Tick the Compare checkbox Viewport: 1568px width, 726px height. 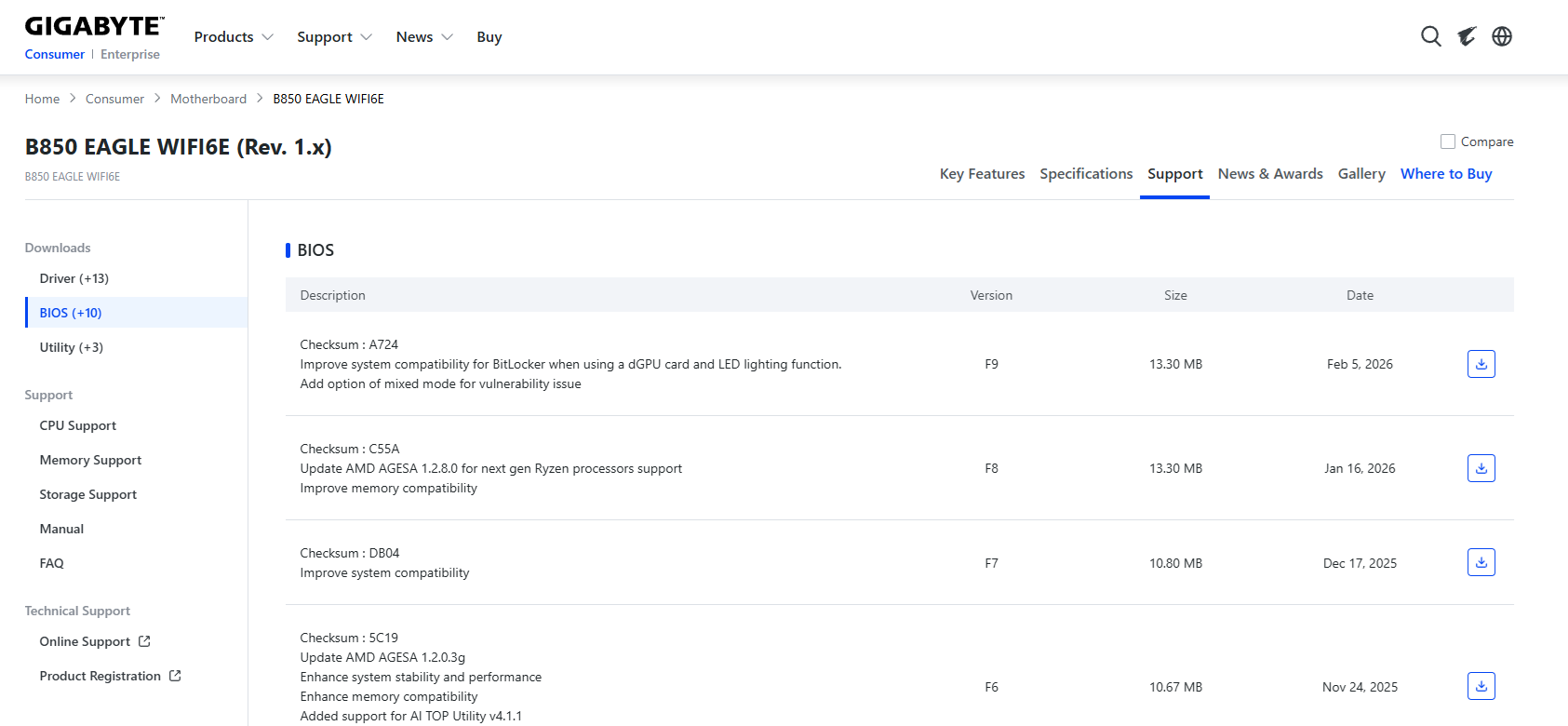pos(1448,141)
